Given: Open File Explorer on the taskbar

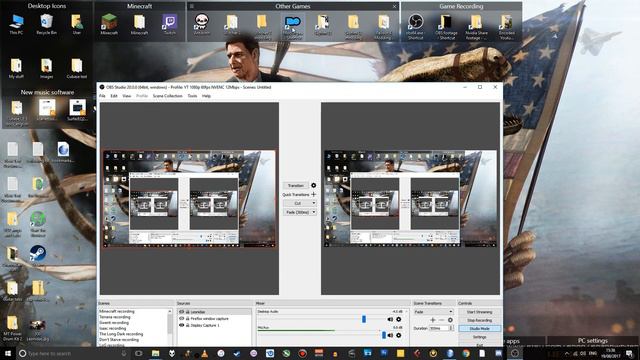Looking at the screenshot, I should (155, 353).
